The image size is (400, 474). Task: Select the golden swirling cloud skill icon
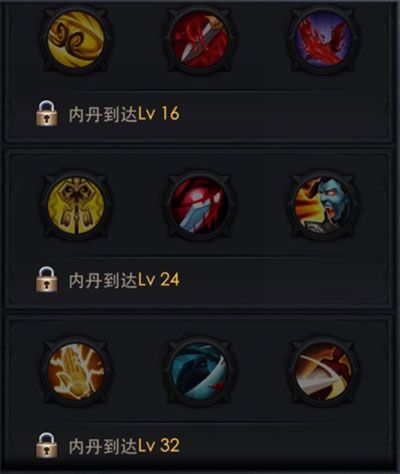76,39
